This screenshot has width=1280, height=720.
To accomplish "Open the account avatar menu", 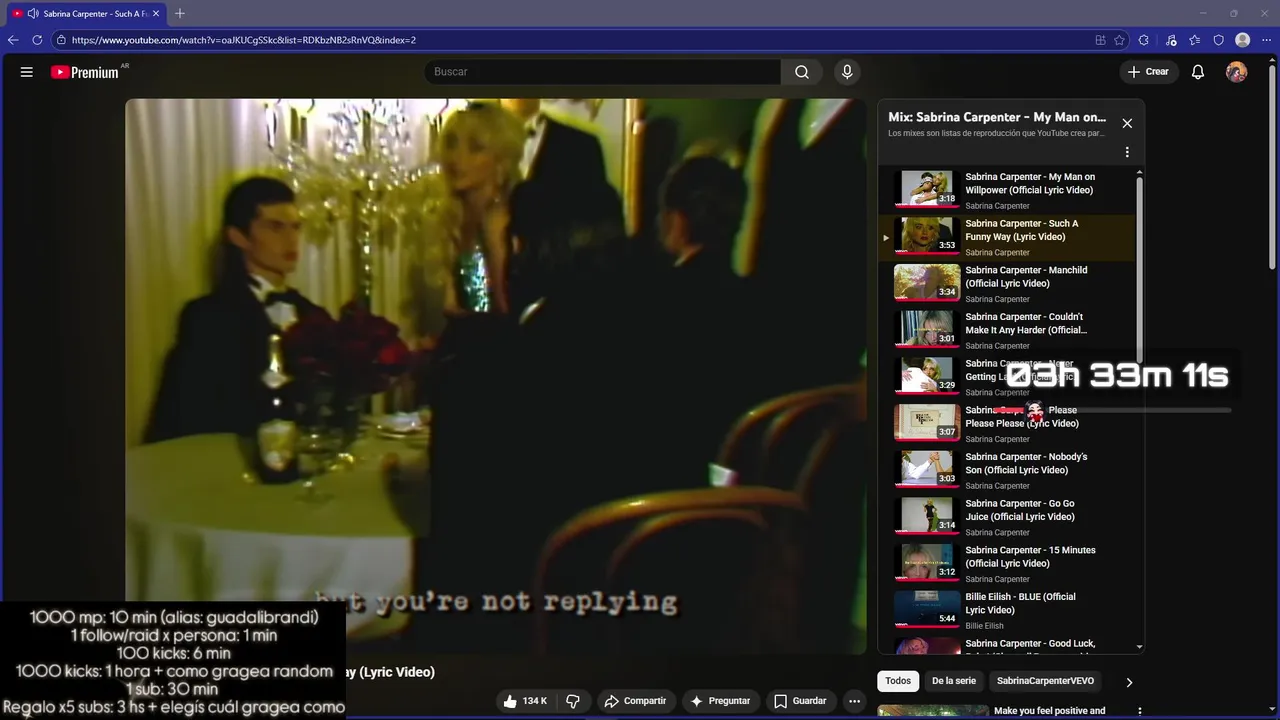I will tap(1237, 72).
